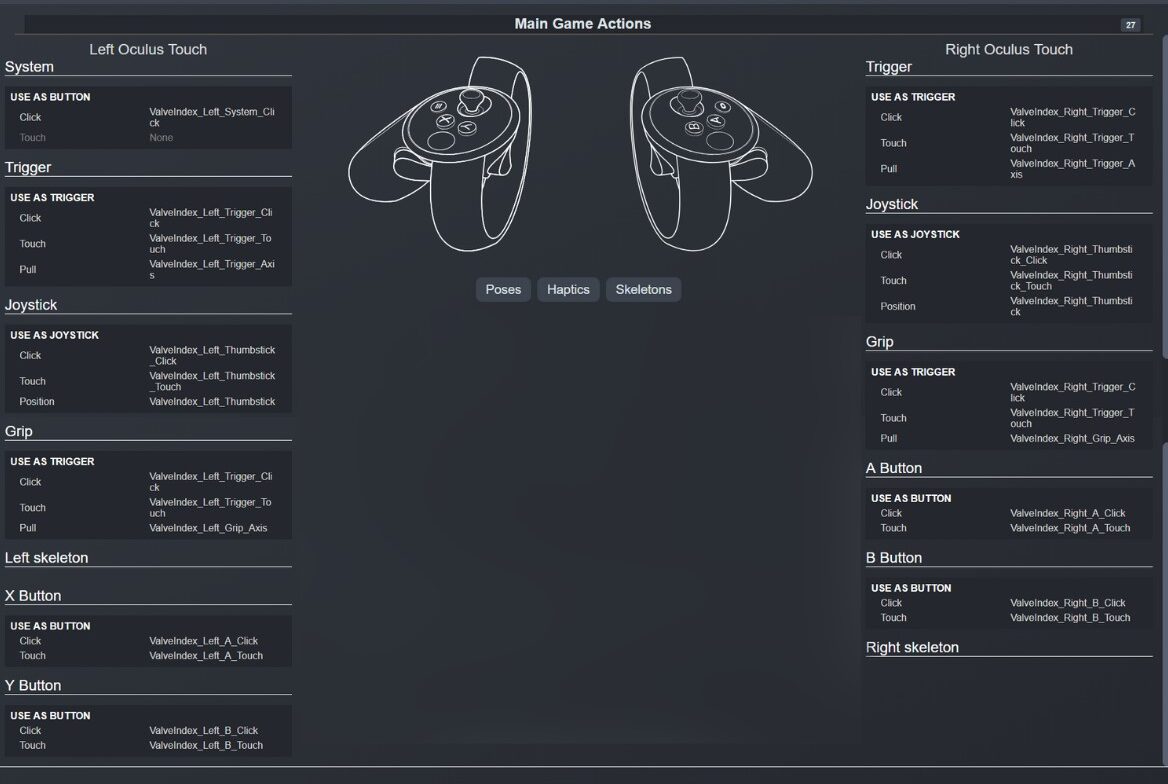Edit USE AS JOYSTICK mode on right controller

pos(915,234)
